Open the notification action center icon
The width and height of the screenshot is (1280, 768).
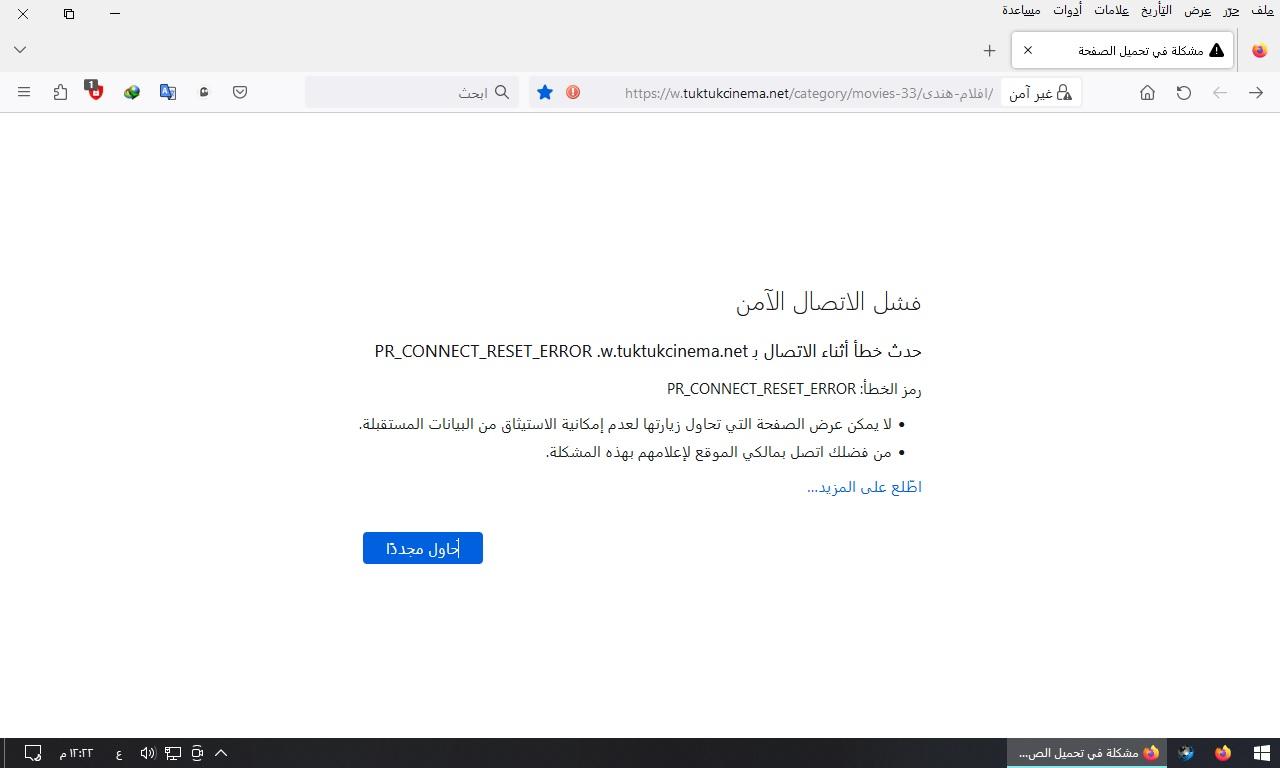coord(32,753)
